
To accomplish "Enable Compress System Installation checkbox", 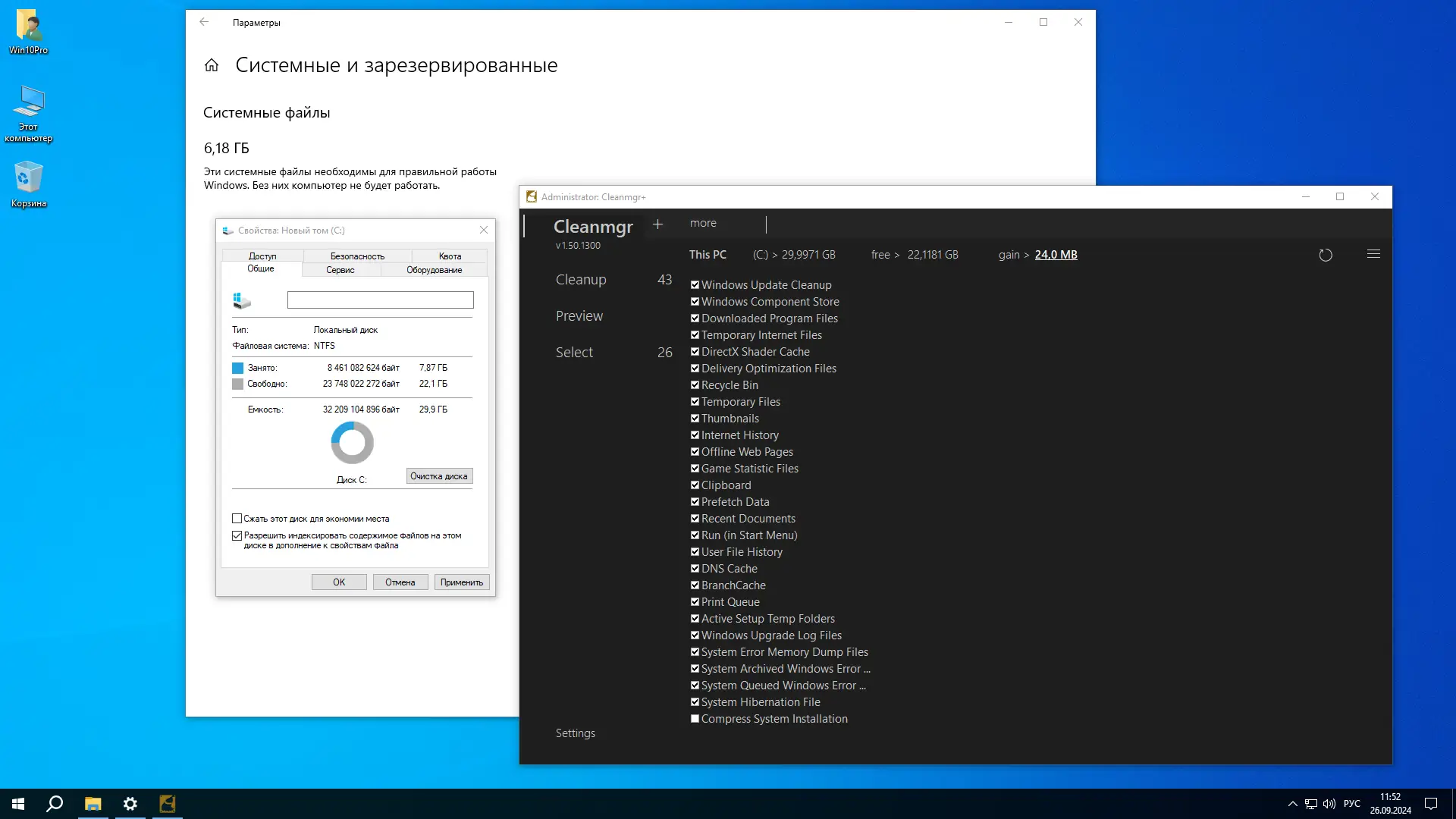I will (695, 719).
